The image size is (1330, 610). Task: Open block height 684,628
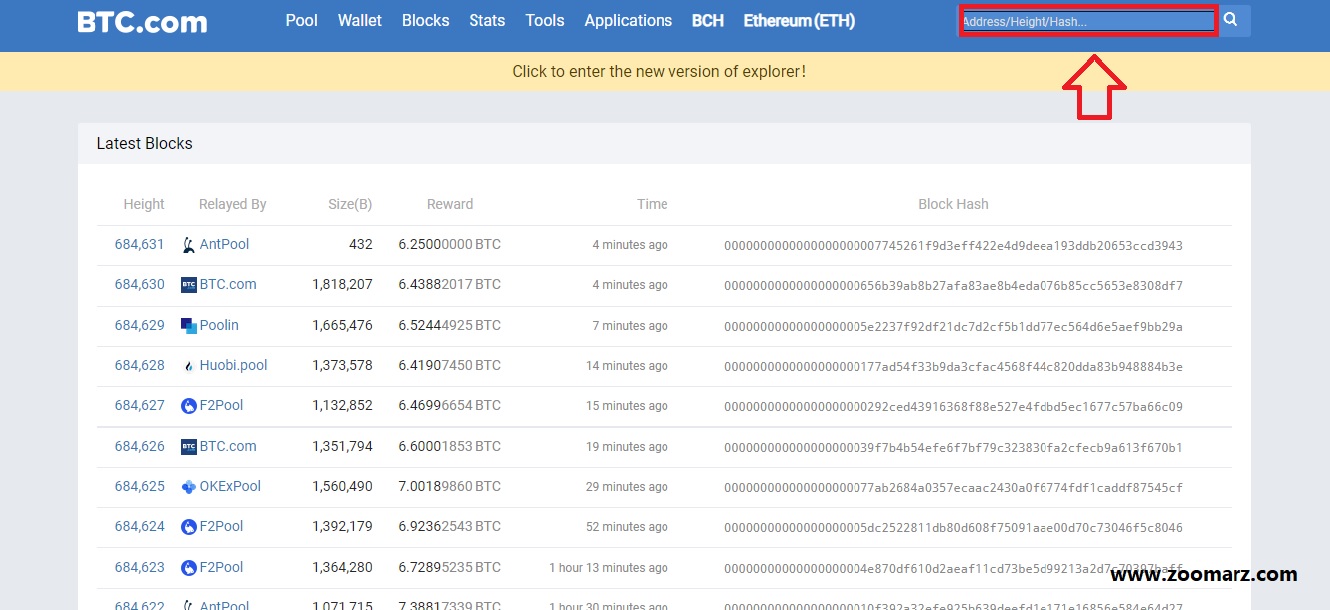point(140,365)
